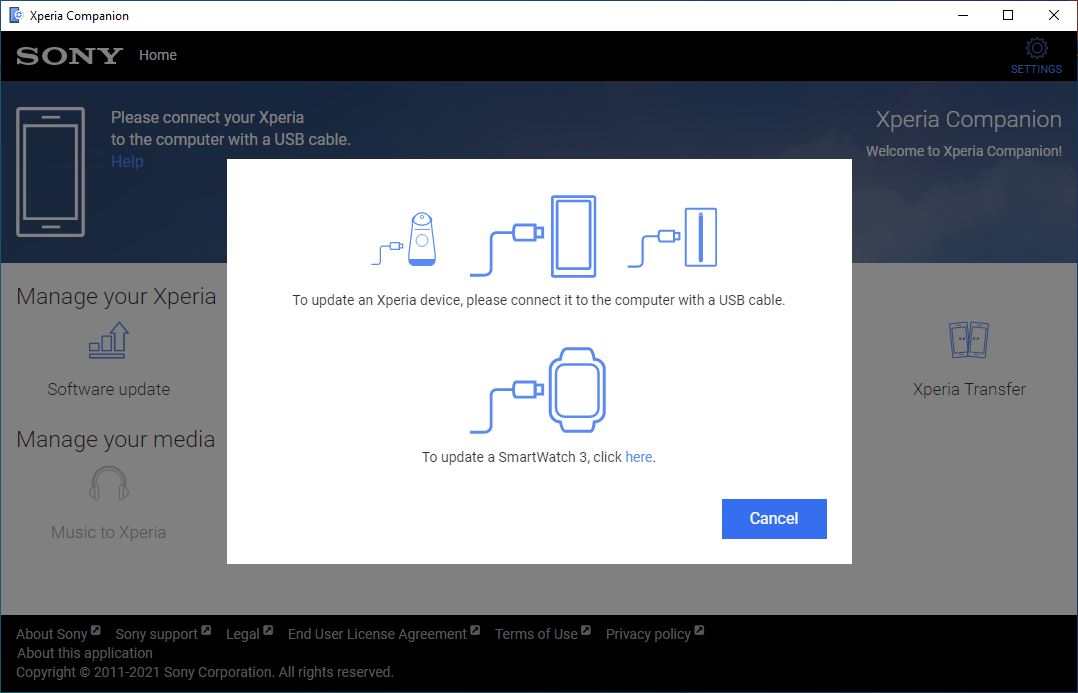Image resolution: width=1078 pixels, height=693 pixels.
Task: Click the Xperia Companion title bar app icon
Action: pos(15,15)
